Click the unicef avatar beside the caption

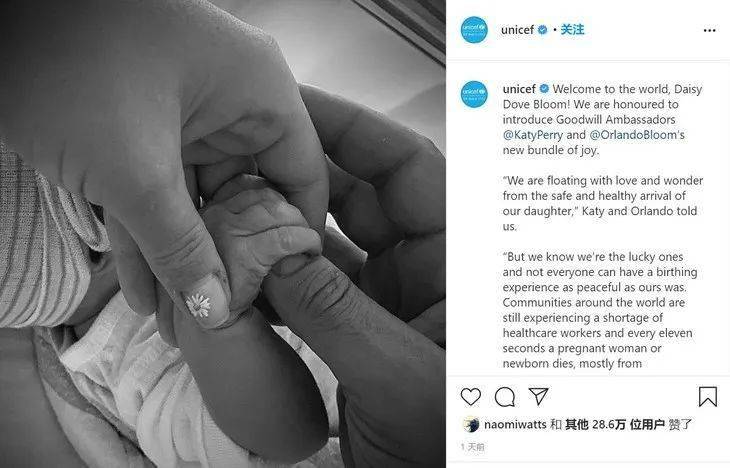point(474,94)
